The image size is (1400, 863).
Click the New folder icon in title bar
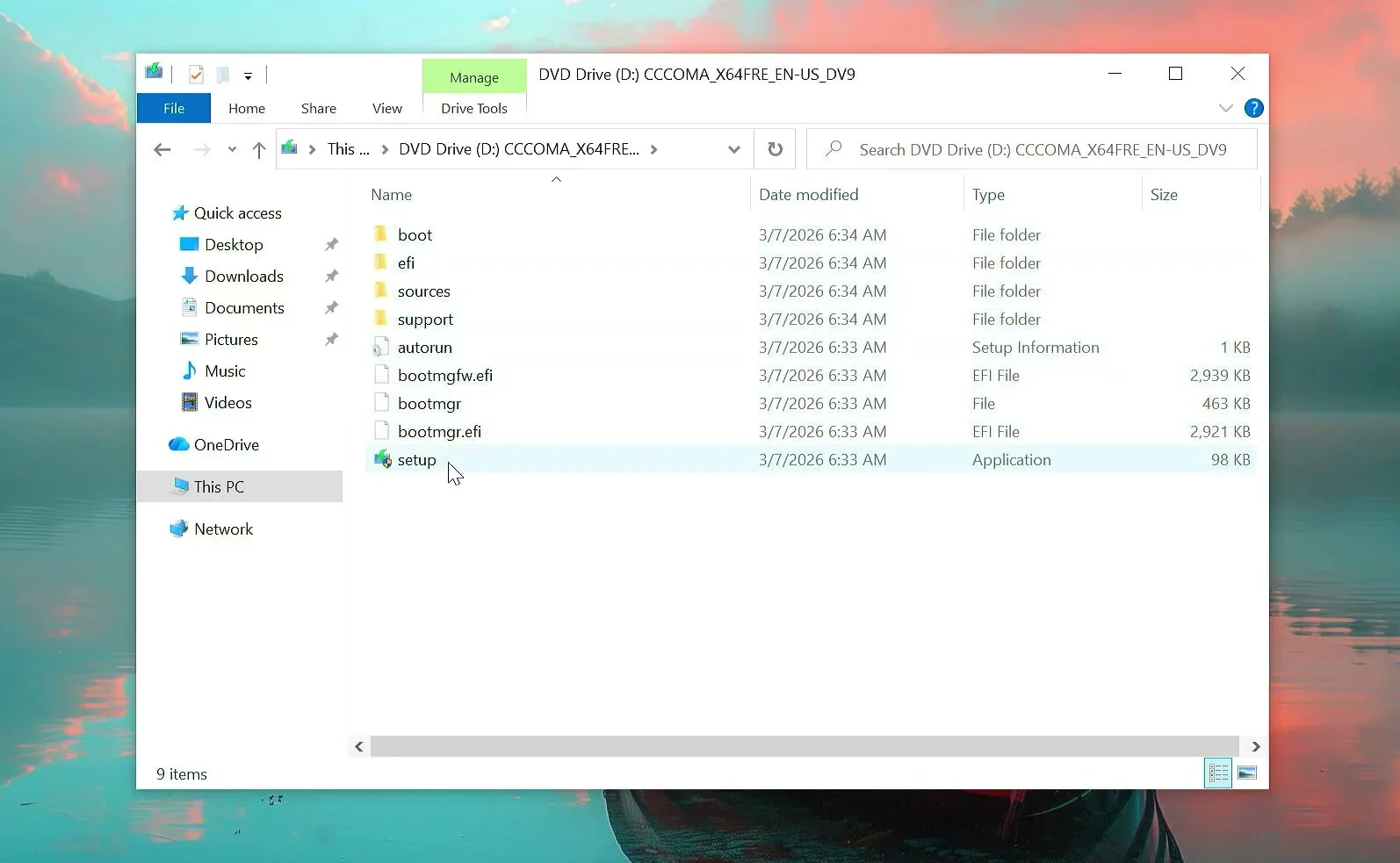click(223, 76)
